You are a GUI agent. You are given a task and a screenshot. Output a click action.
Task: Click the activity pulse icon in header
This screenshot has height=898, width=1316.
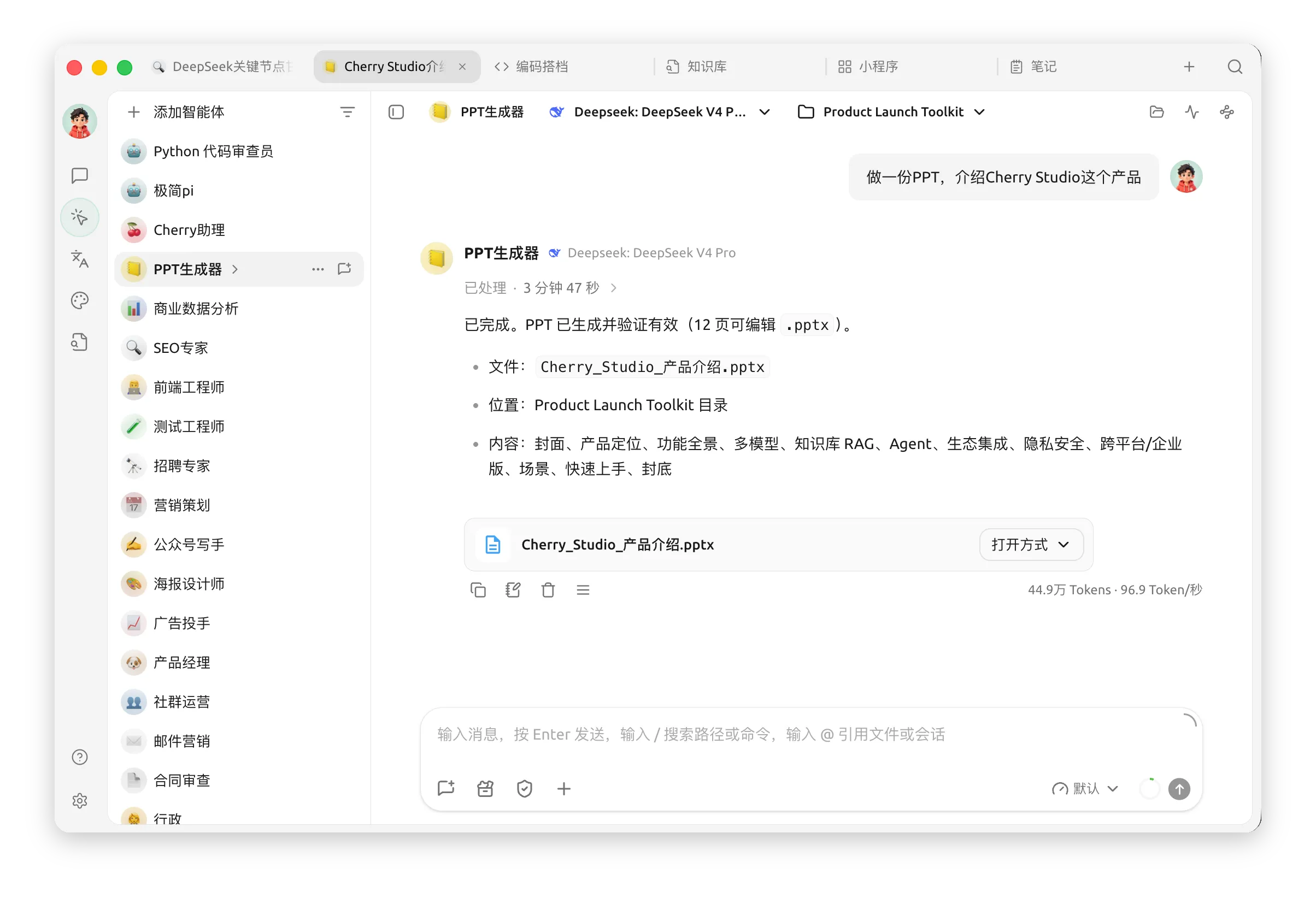click(x=1192, y=112)
